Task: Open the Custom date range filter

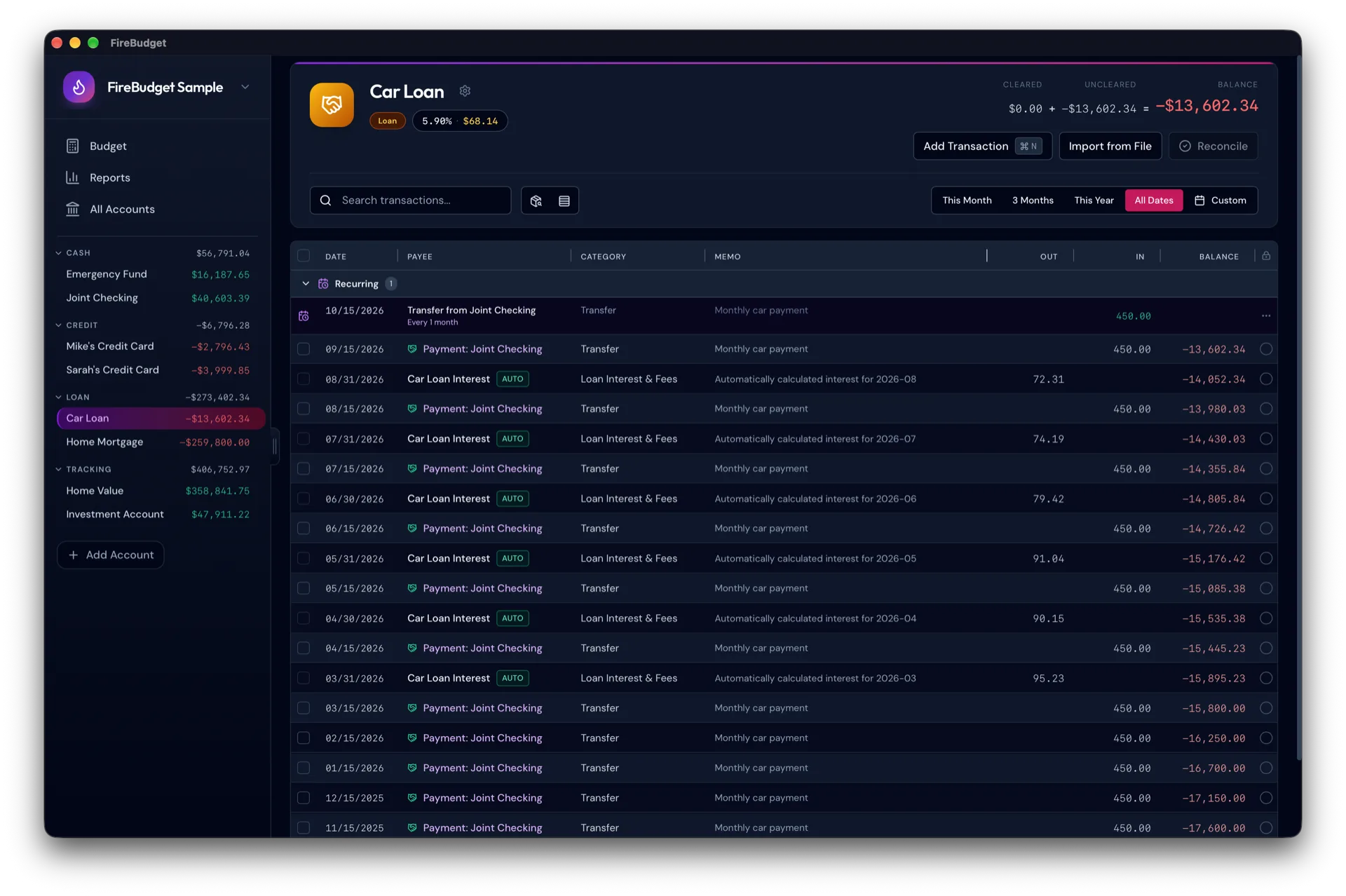Action: coord(1221,201)
